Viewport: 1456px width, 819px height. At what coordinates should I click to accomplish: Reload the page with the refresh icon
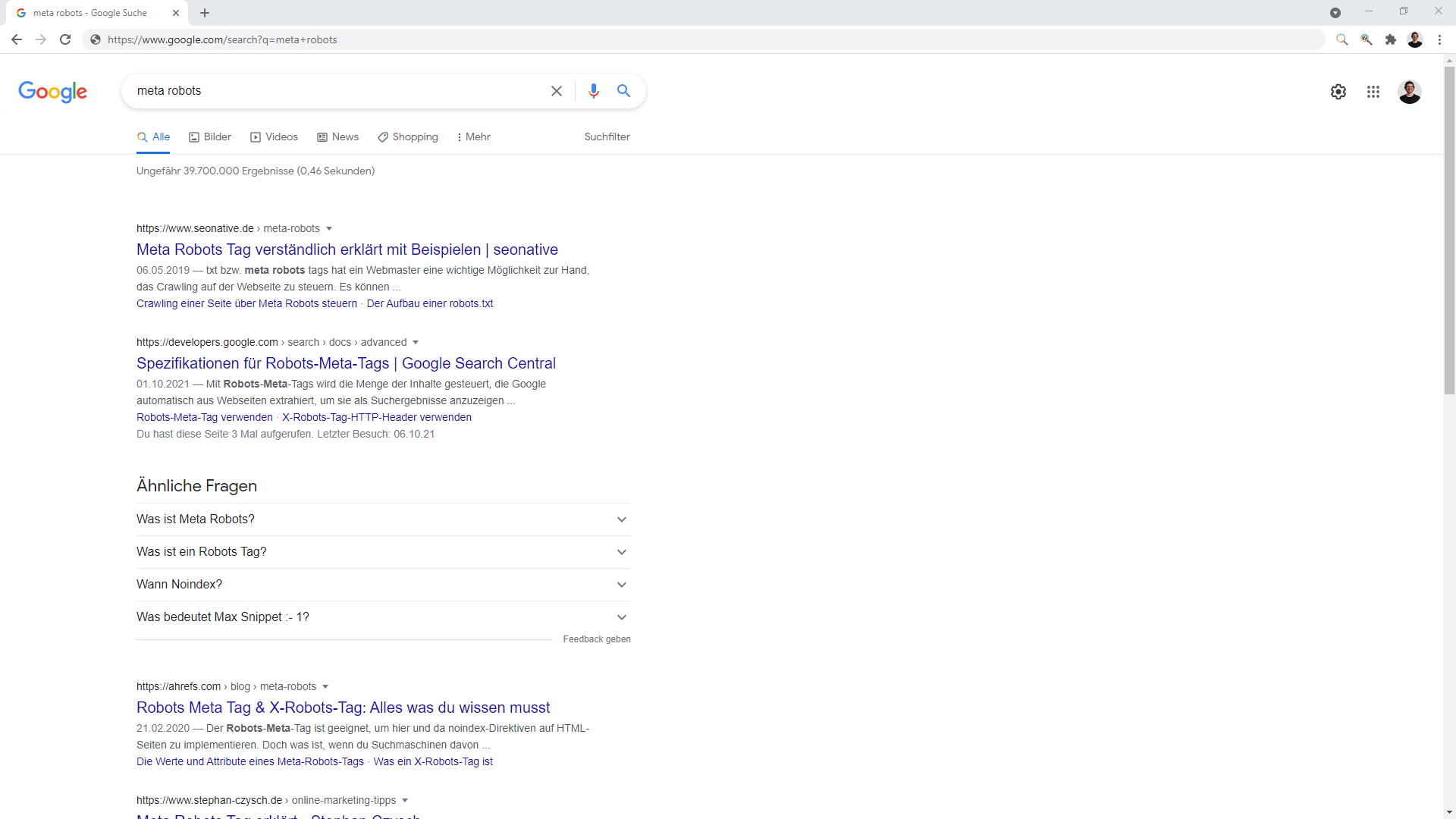coord(65,39)
